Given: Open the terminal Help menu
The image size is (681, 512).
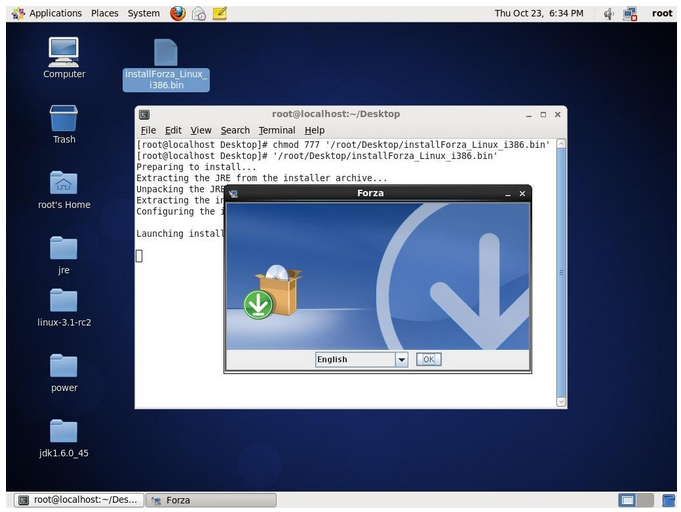Looking at the screenshot, I should 314,130.
